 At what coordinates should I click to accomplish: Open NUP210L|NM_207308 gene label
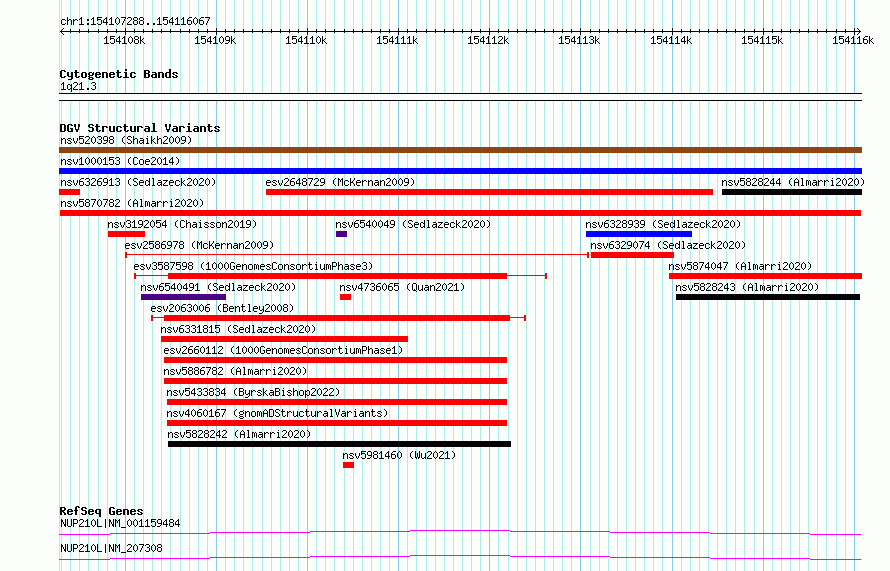click(111, 548)
